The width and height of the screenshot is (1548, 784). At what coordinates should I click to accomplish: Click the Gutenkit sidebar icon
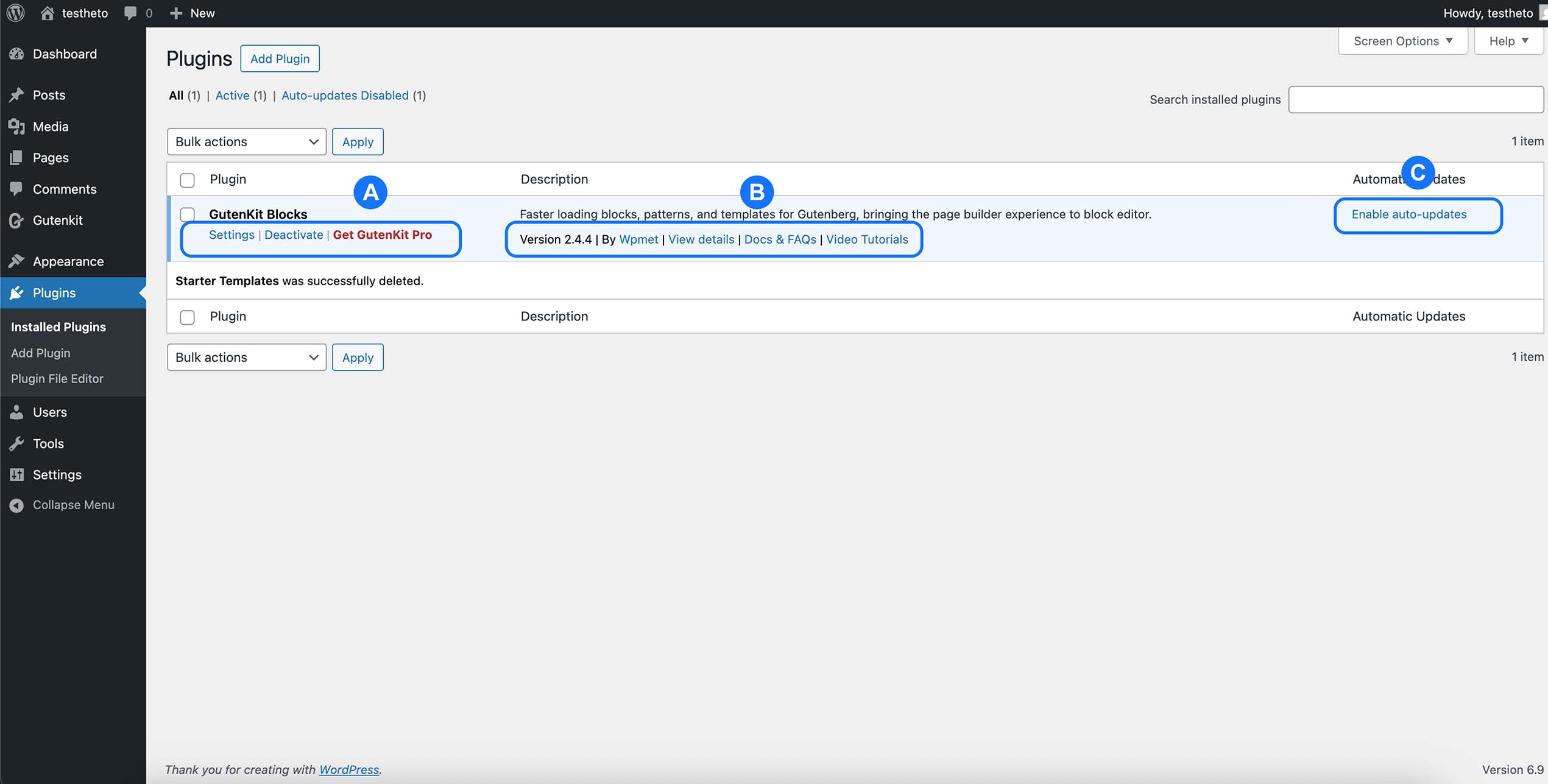18,220
